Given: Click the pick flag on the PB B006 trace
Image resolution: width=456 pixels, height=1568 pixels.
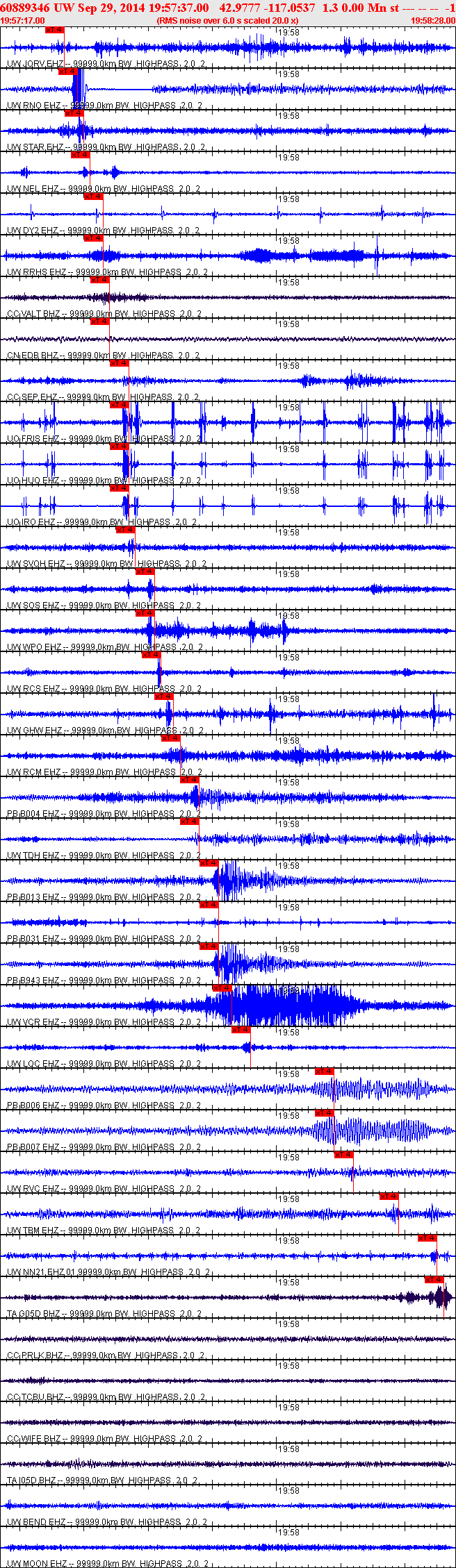Looking at the screenshot, I should pos(325,1071).
